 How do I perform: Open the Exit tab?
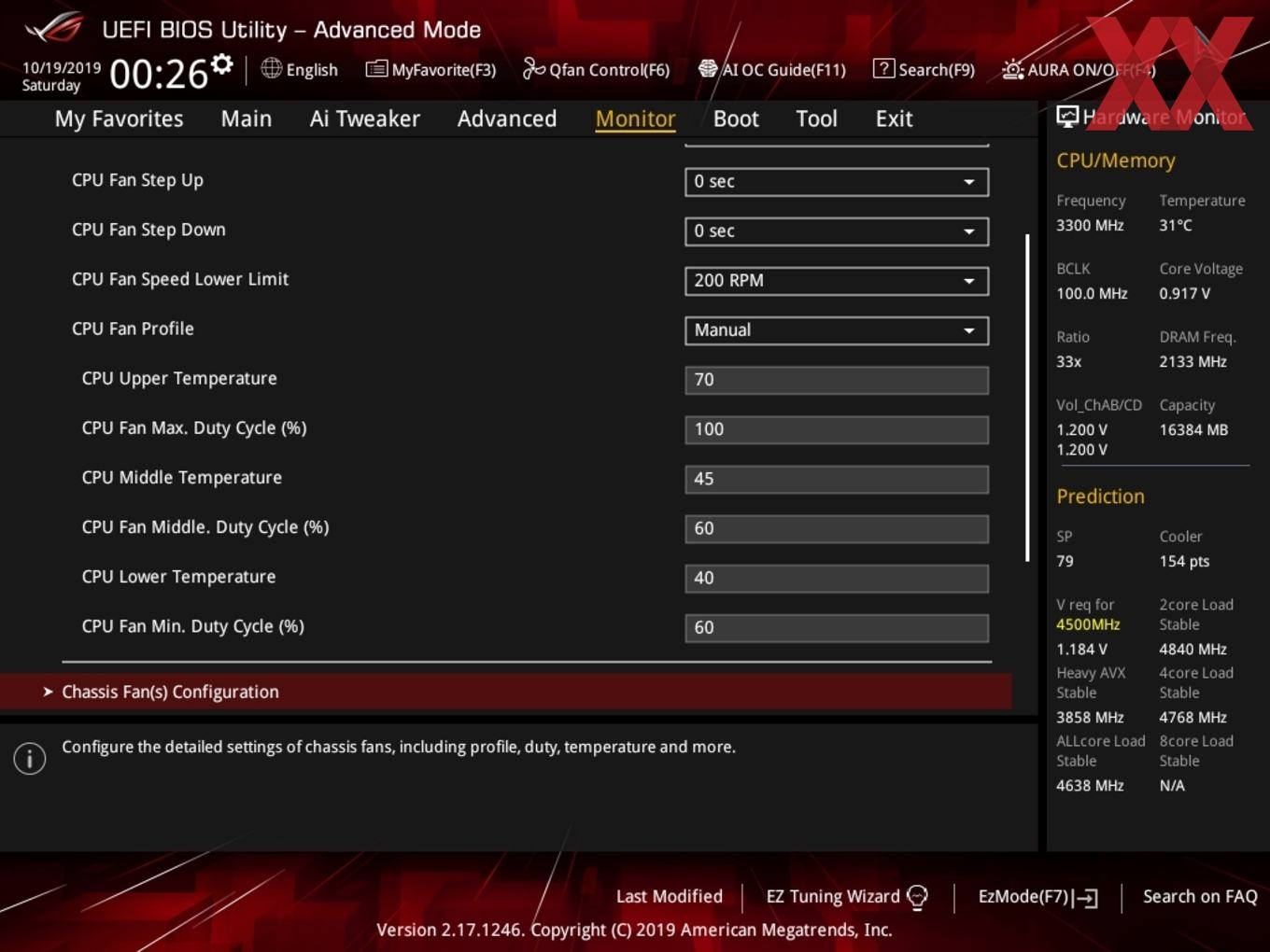[894, 119]
